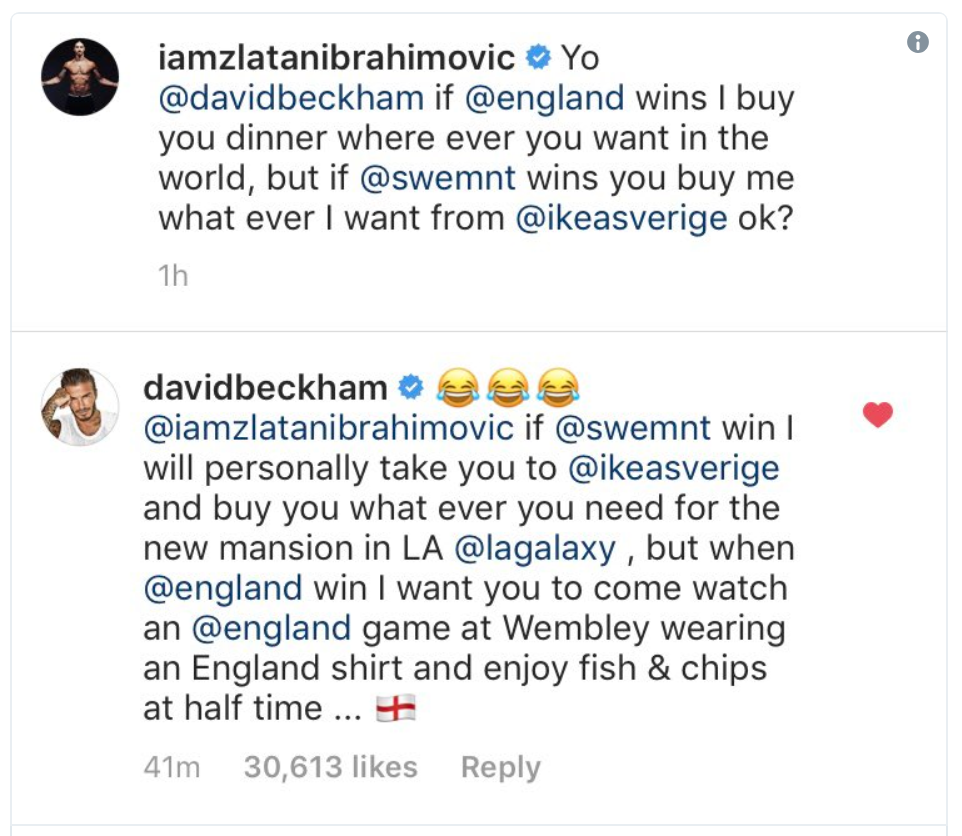962x836 pixels.
Task: Click the England flag emoji
Action: [x=395, y=710]
